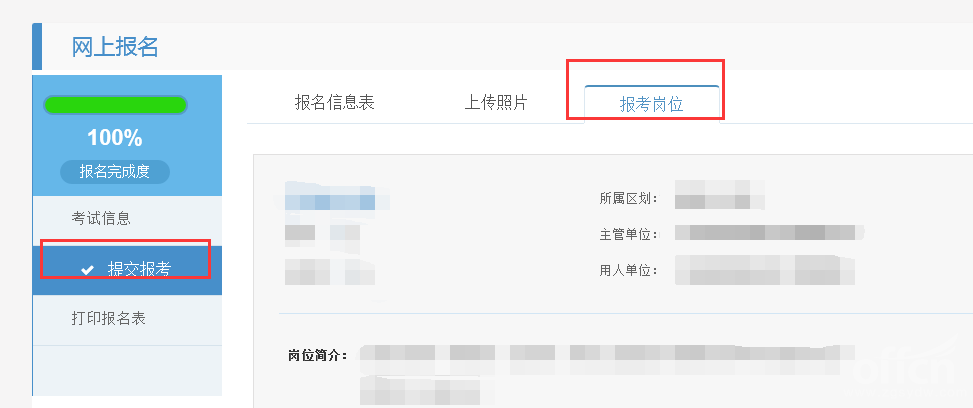Click the 用人单位 field label

tap(629, 271)
